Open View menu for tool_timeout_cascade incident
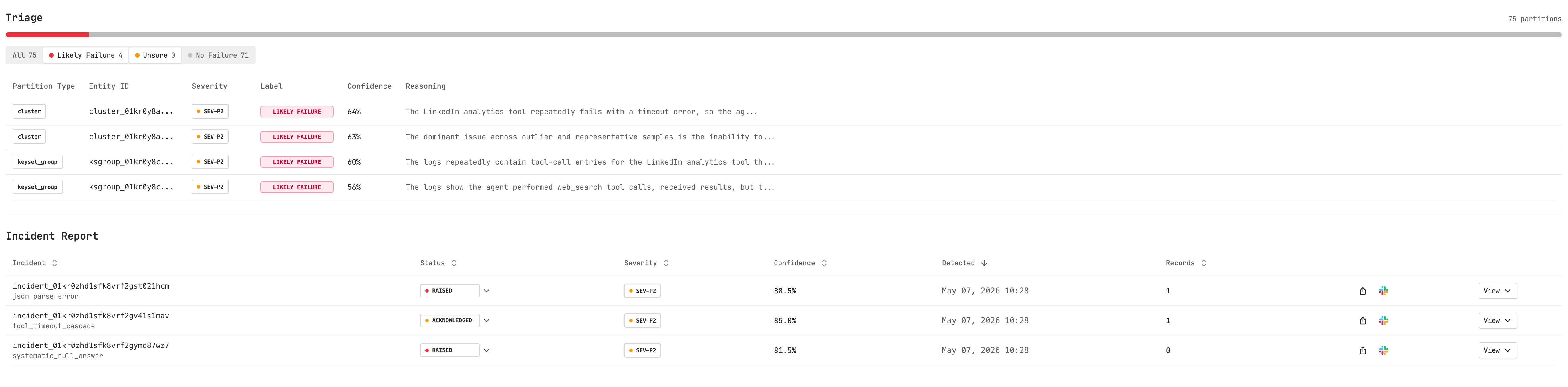1568x387 pixels. (1497, 321)
